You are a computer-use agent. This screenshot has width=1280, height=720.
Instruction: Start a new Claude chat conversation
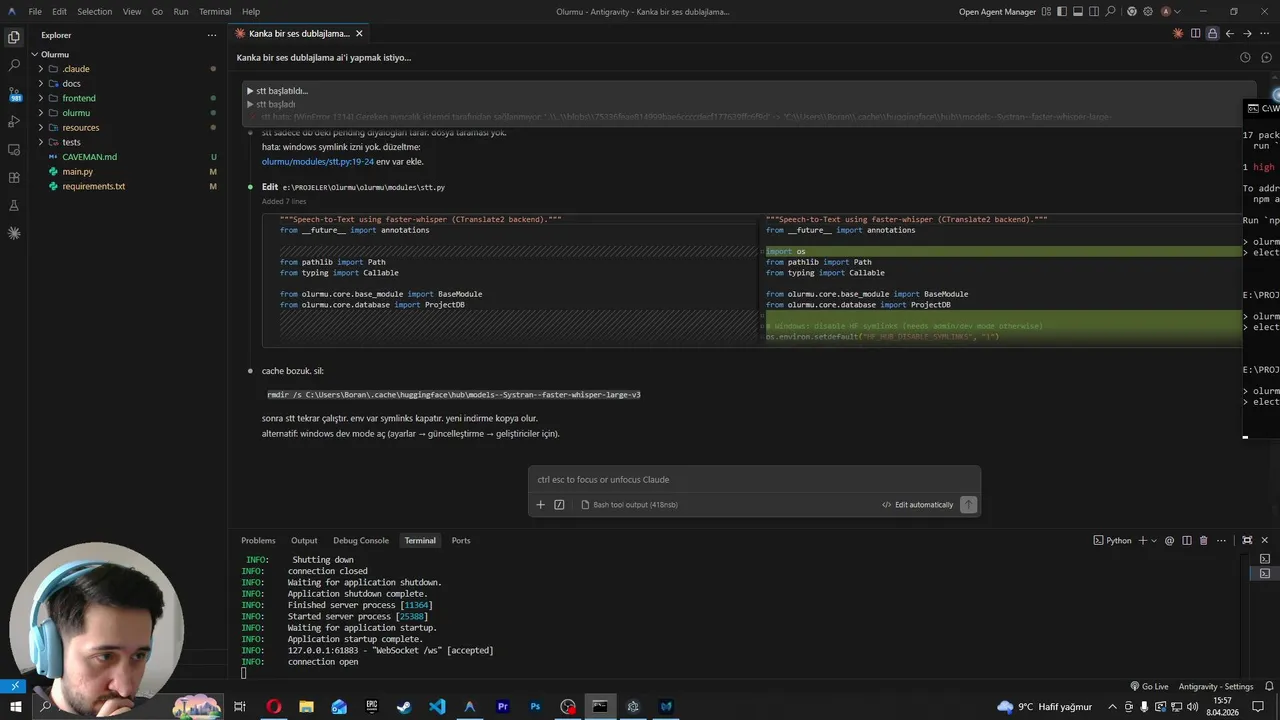click(x=1264, y=57)
